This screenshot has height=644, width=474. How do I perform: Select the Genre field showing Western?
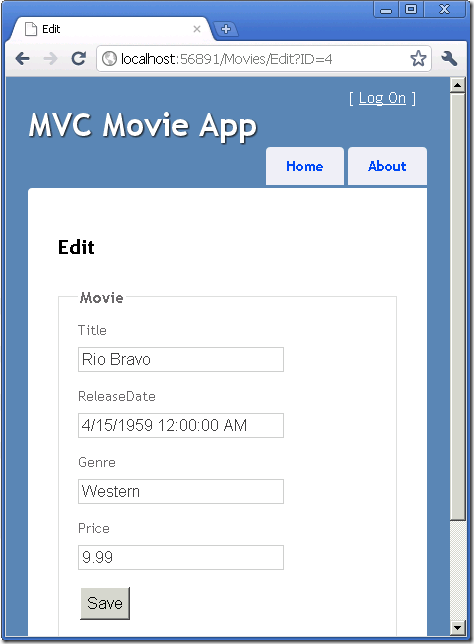(181, 491)
